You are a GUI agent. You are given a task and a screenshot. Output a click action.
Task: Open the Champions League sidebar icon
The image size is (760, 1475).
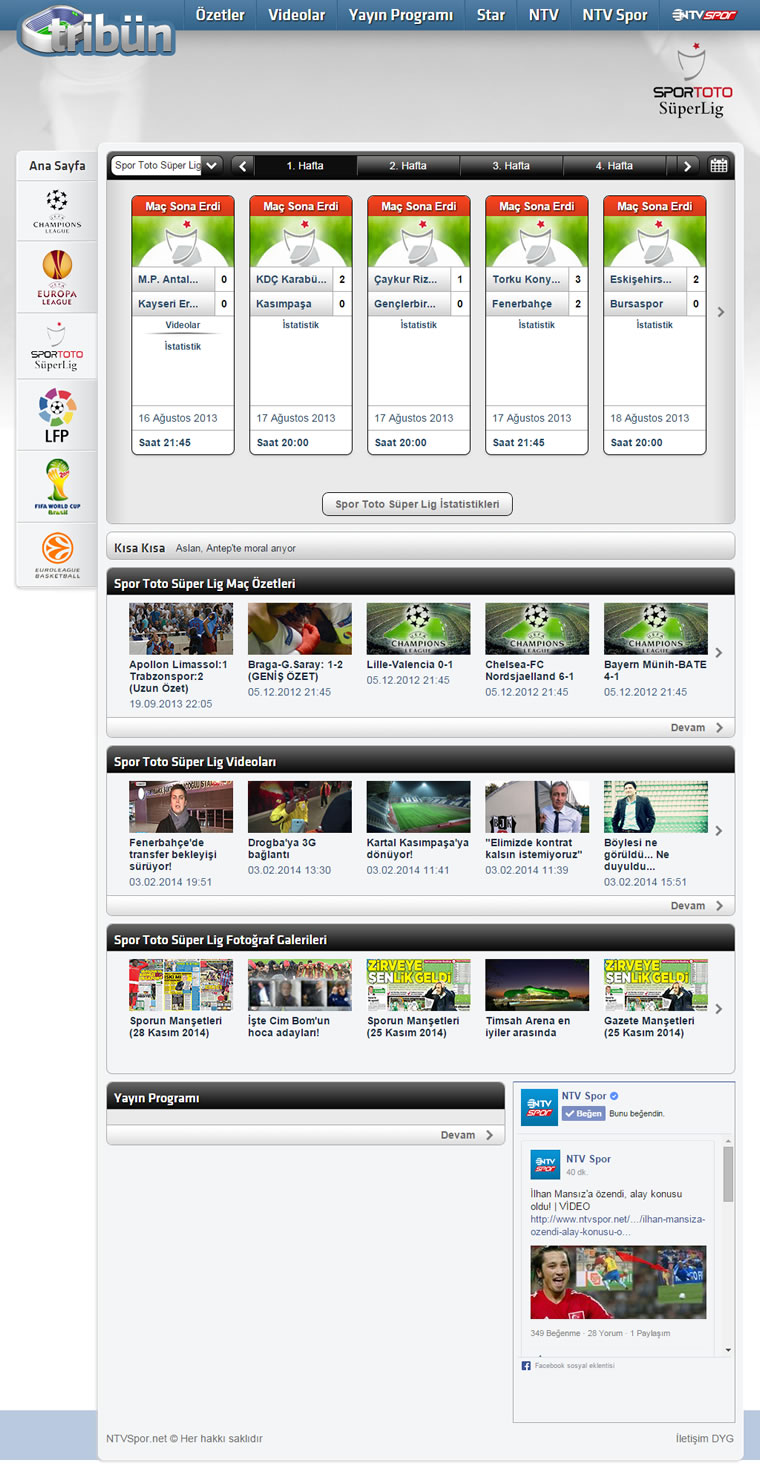(x=57, y=211)
